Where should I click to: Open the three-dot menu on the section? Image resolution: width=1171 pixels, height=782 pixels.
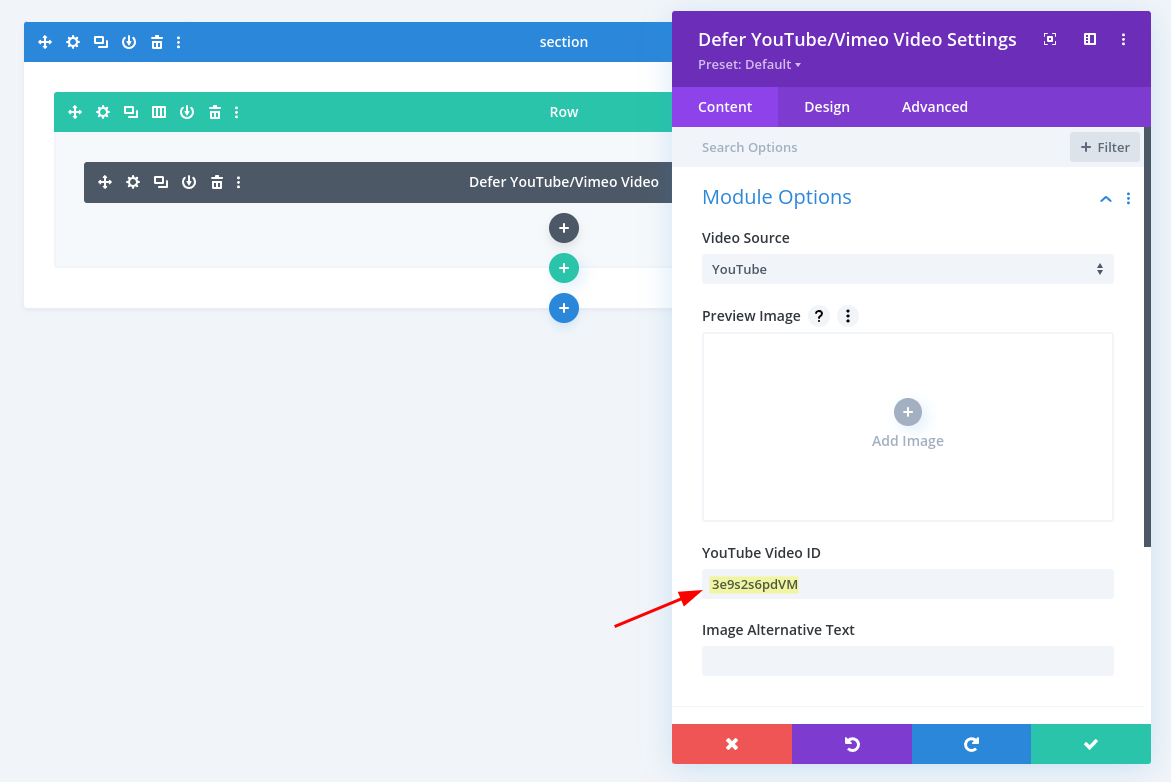click(x=178, y=42)
